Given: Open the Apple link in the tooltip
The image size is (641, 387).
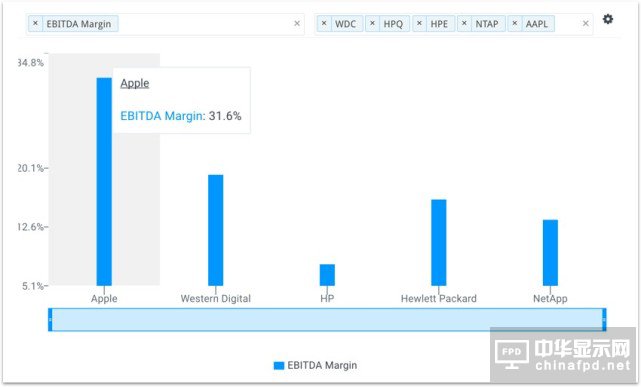Looking at the screenshot, I should (134, 83).
